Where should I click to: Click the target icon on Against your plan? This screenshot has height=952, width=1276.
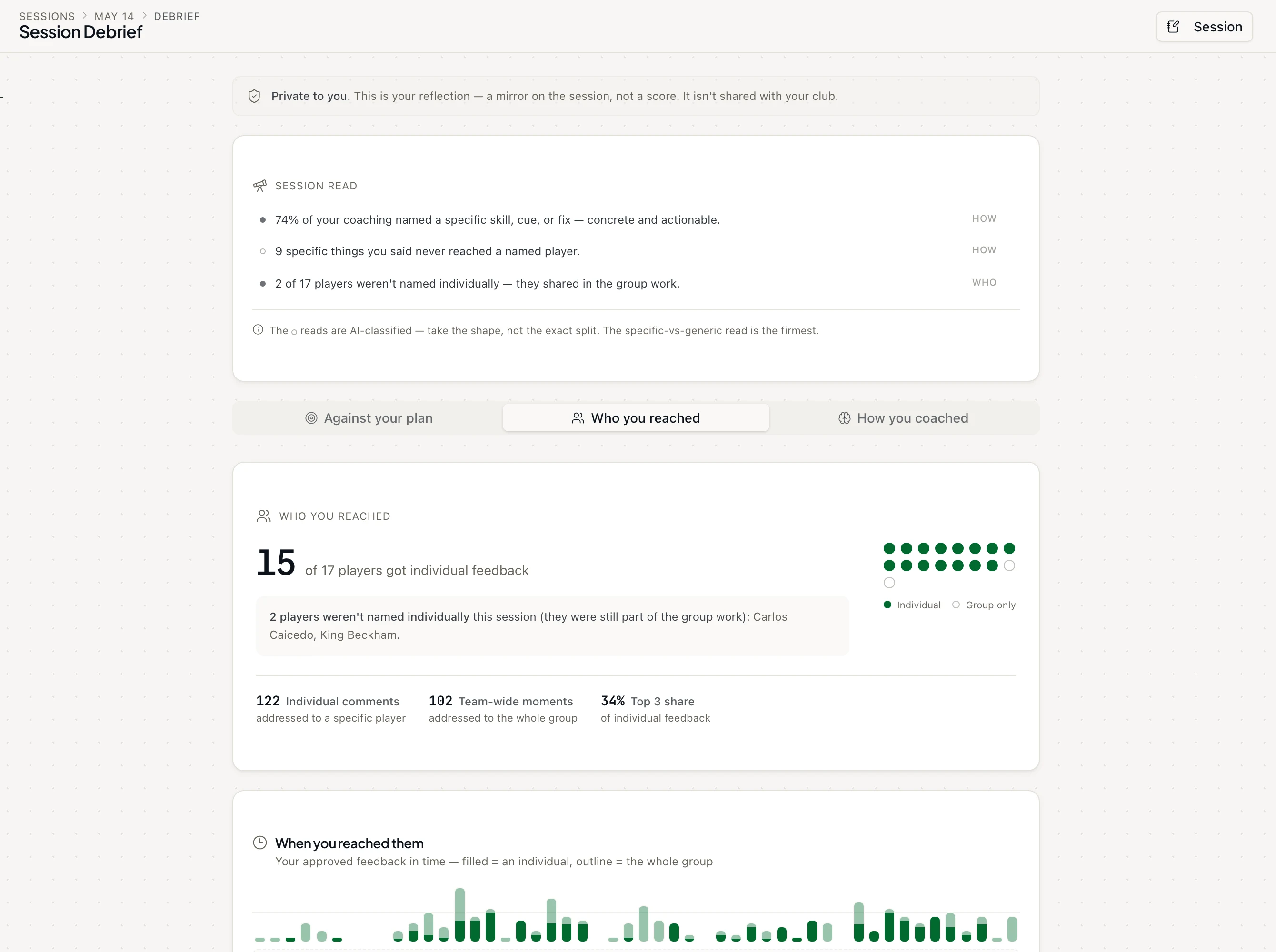coord(311,418)
